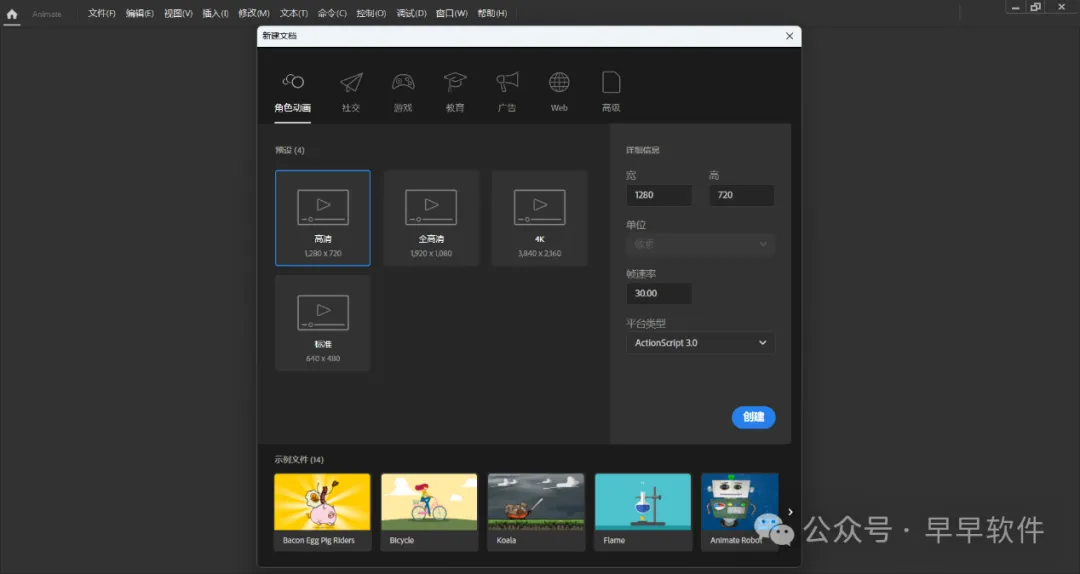The image size is (1080, 574).
Task: Open the 文本(T) menu
Action: 293,13
